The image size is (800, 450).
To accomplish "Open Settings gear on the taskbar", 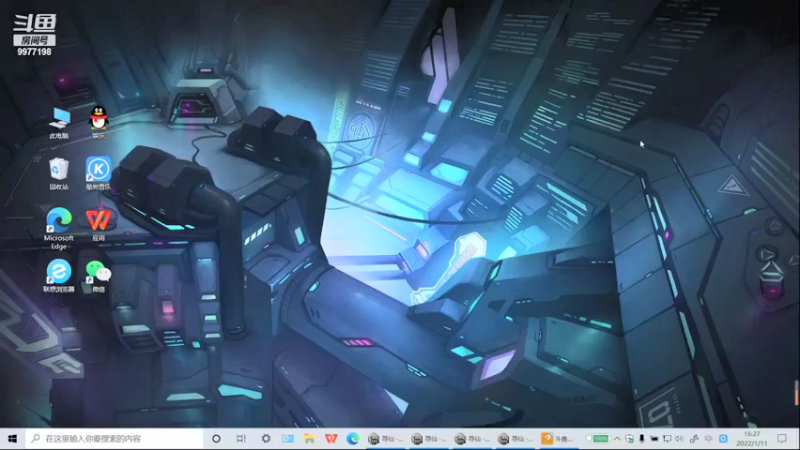I will [x=266, y=439].
